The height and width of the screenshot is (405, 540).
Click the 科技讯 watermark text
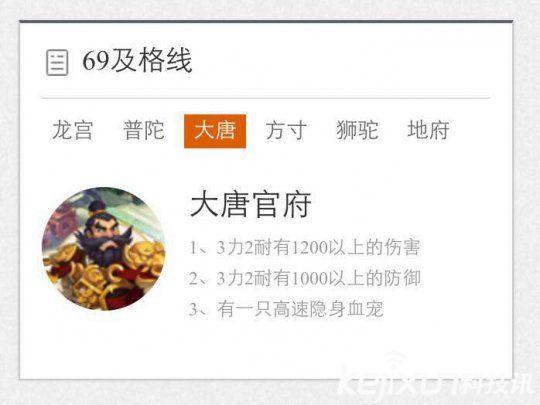[495, 383]
